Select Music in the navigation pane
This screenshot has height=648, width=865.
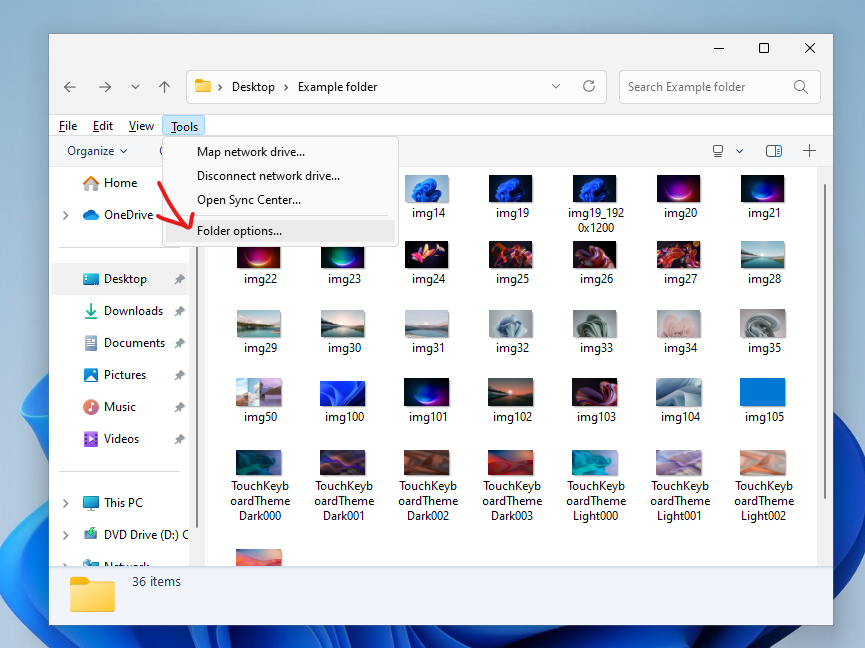coord(119,407)
